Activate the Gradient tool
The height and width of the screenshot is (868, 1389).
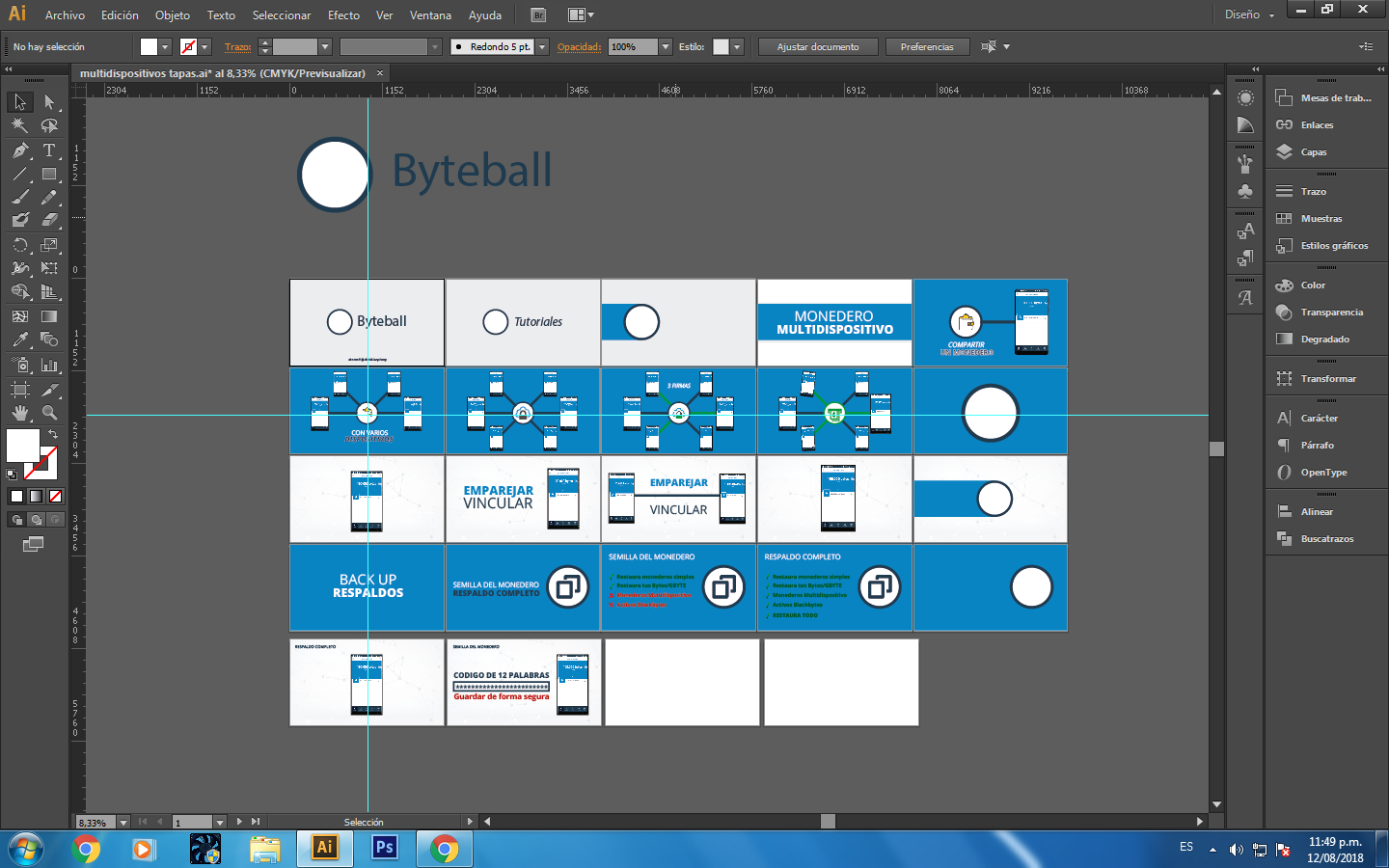(49, 316)
